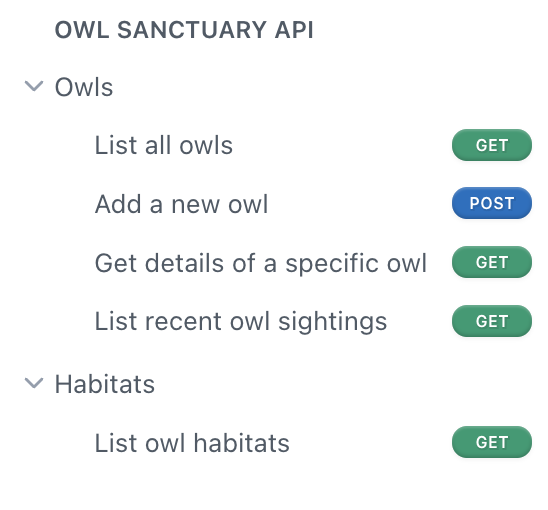The image size is (548, 510).
Task: Click the blue POST badge
Action: click(x=492, y=203)
